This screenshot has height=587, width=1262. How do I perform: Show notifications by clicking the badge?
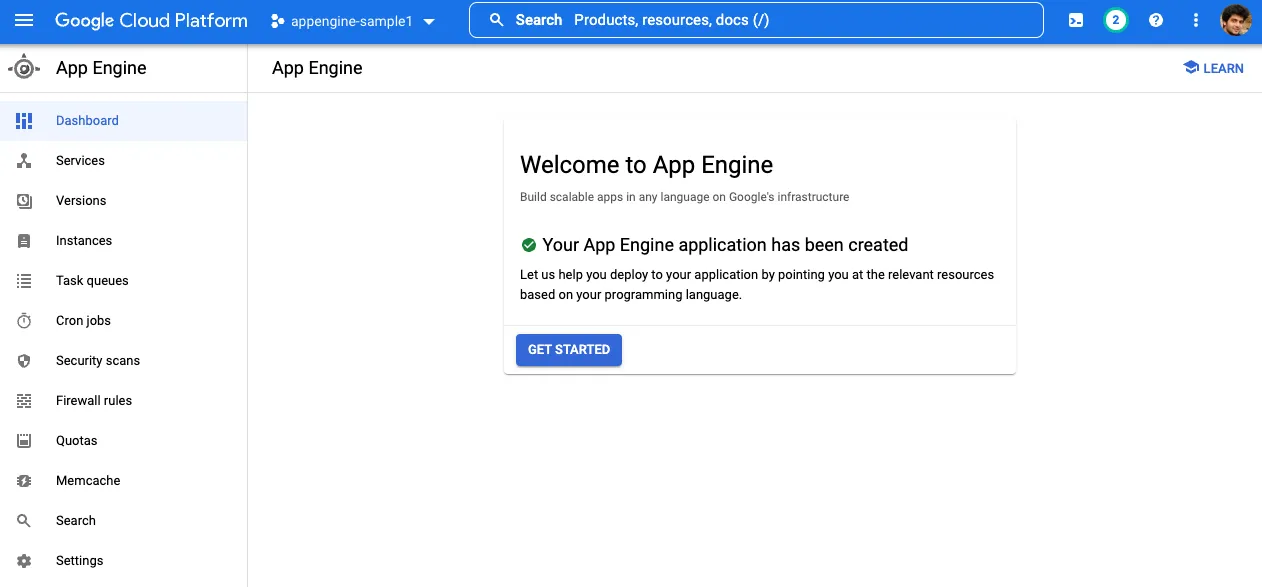(x=1115, y=19)
